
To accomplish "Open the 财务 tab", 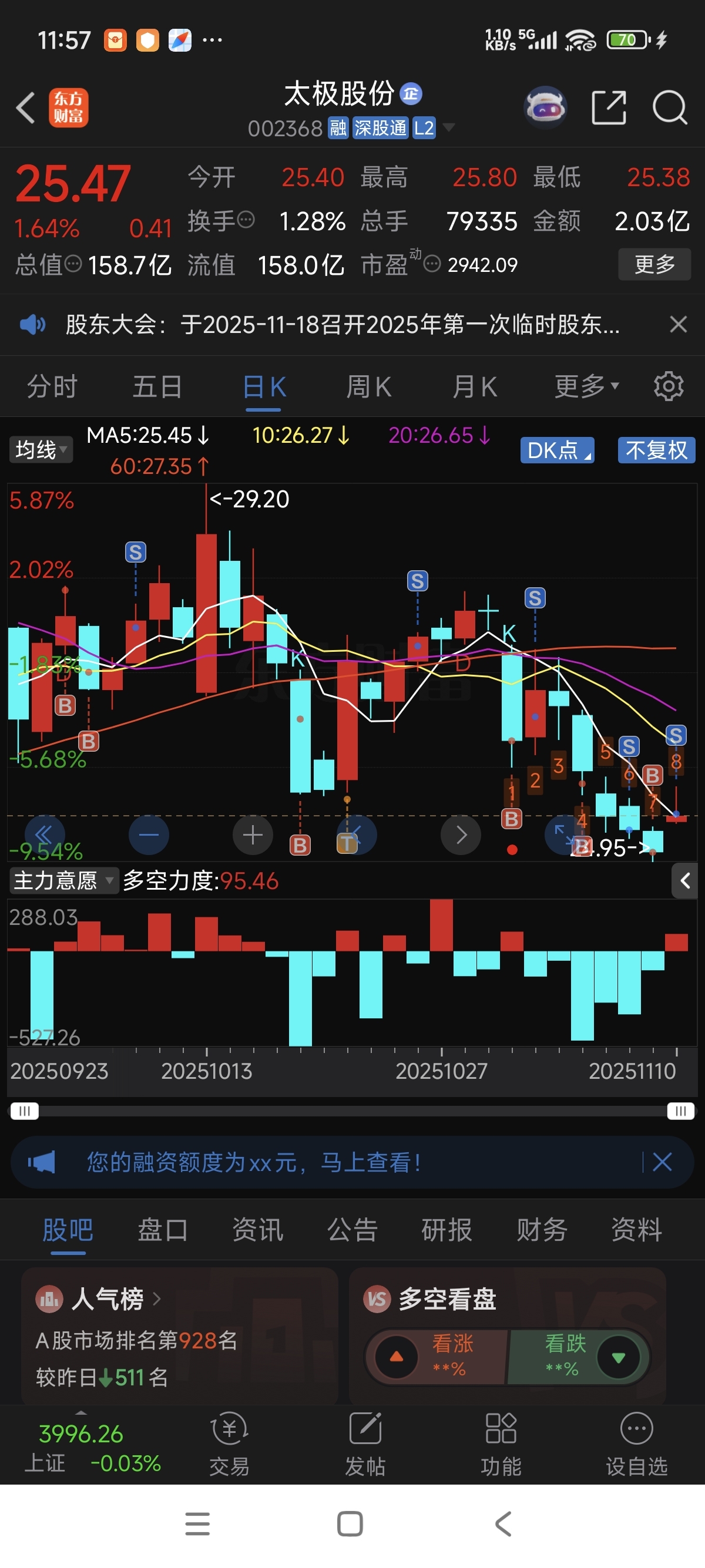I will pyautogui.click(x=542, y=1230).
